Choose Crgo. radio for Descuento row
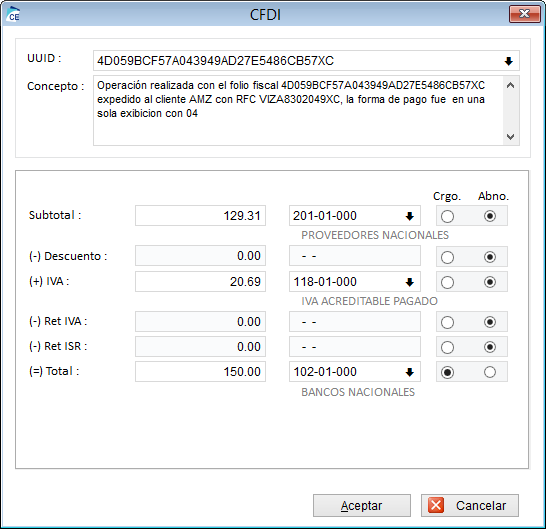 coord(447,257)
